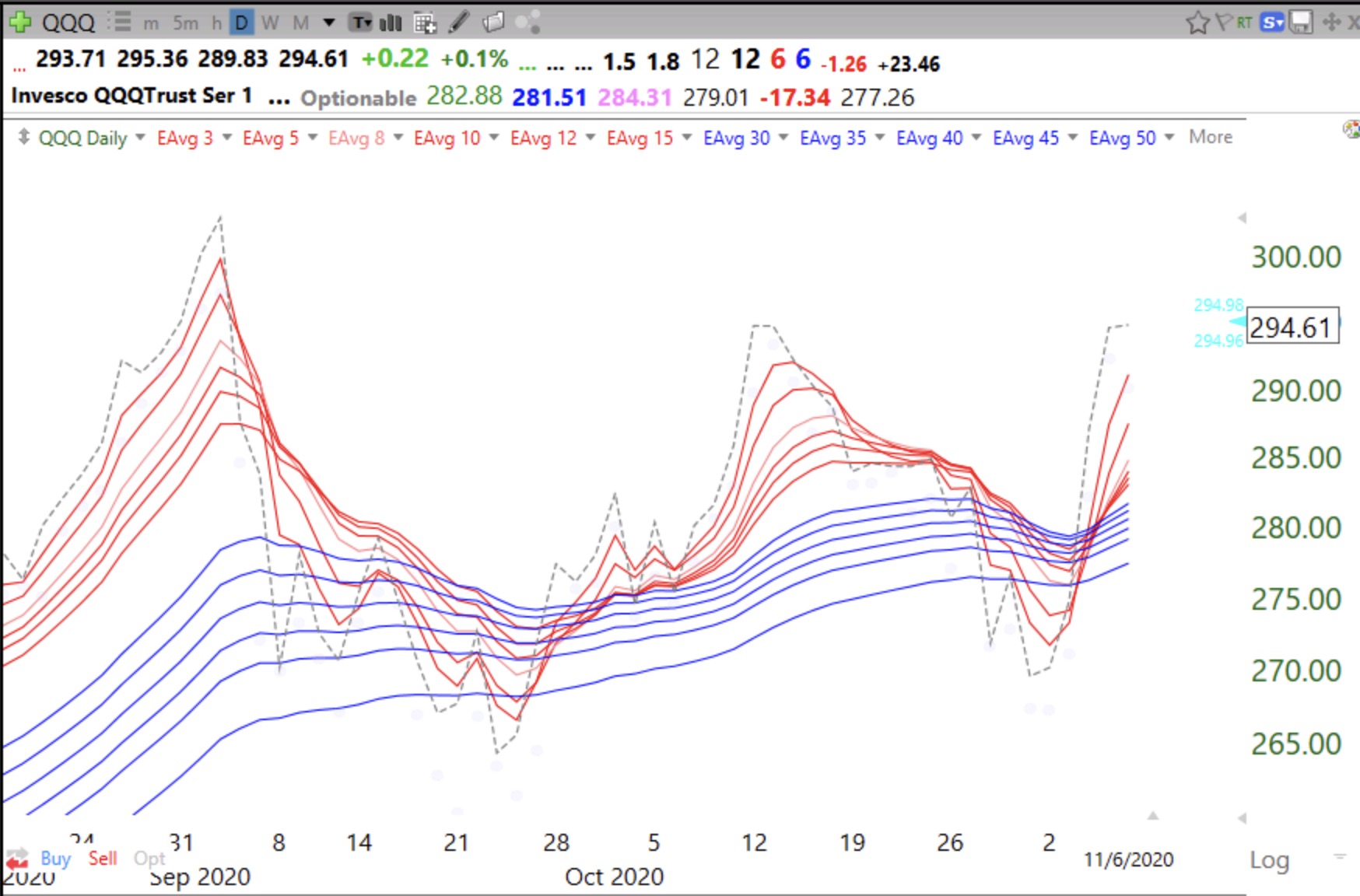This screenshot has width=1360, height=896.
Task: Switch to the m minute timeframe
Action: point(151,23)
